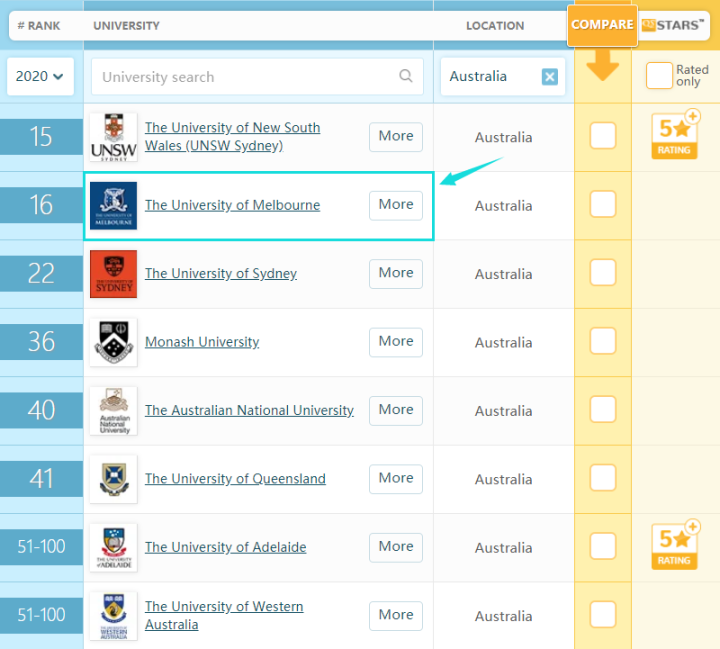Image resolution: width=720 pixels, height=649 pixels.
Task: Open The University of Western Australia link
Action: point(224,615)
